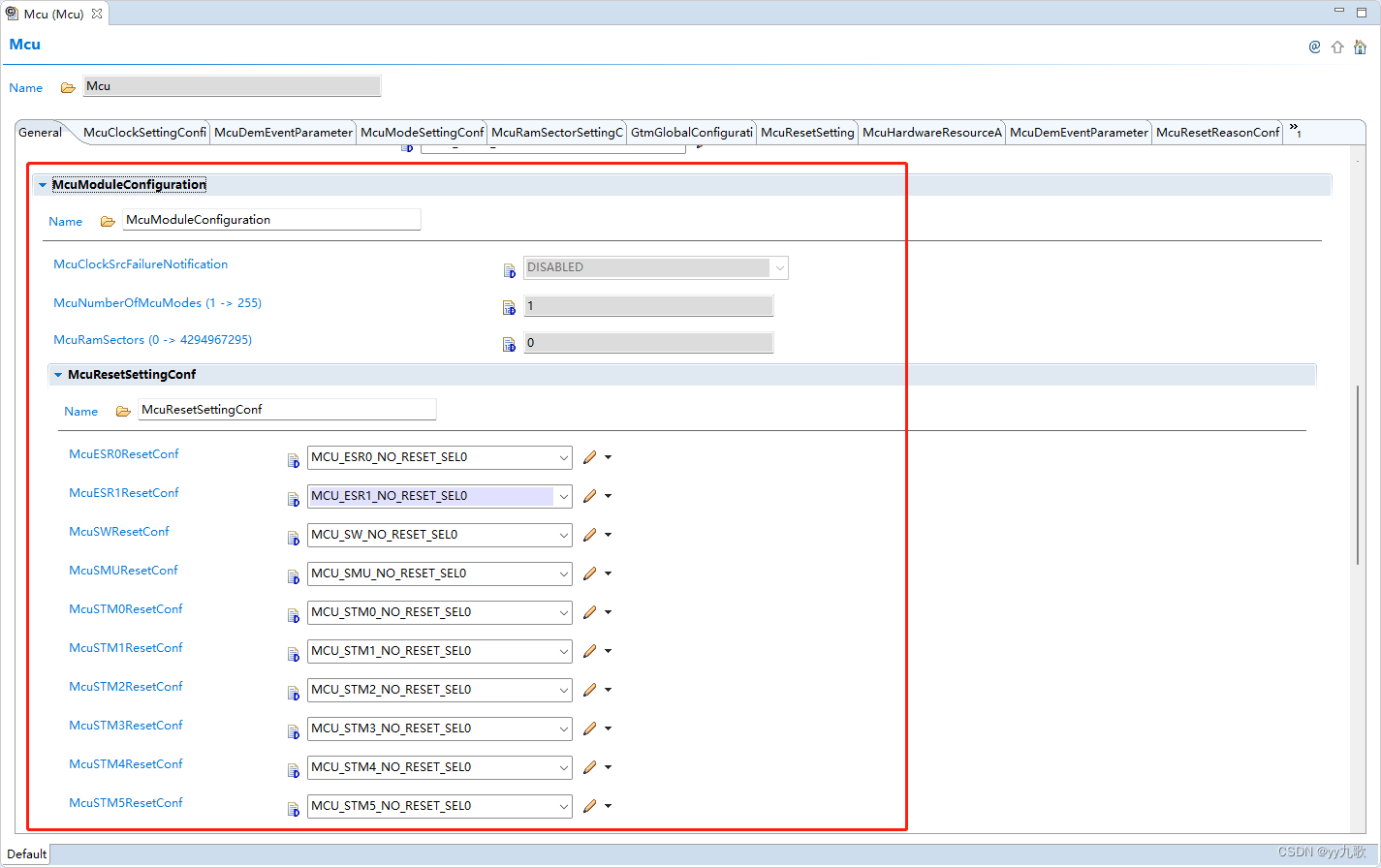Click the McuESR0ResetConf label link
Image resolution: width=1381 pixels, height=868 pixels.
[124, 454]
